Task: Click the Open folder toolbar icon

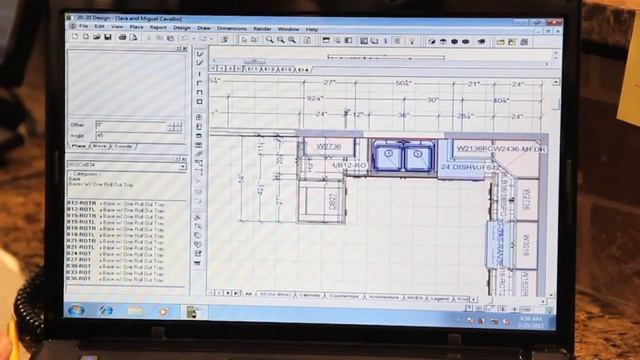Action: [97, 37]
